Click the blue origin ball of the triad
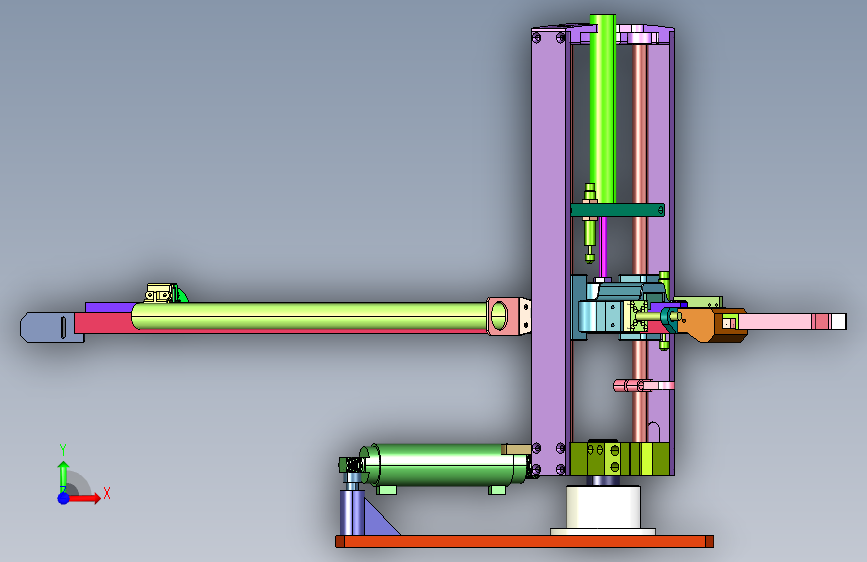Viewport: 867px width, 562px height. [x=64, y=498]
